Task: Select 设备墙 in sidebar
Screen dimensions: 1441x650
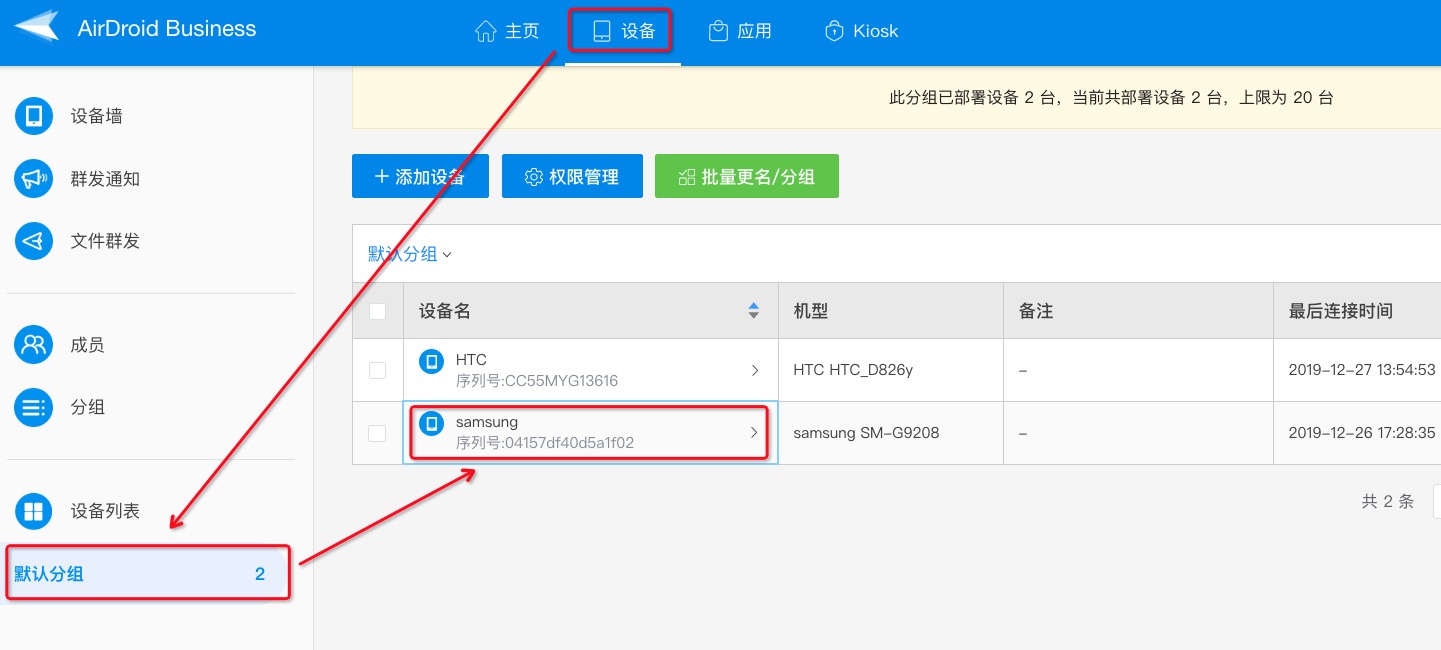Action: click(96, 116)
